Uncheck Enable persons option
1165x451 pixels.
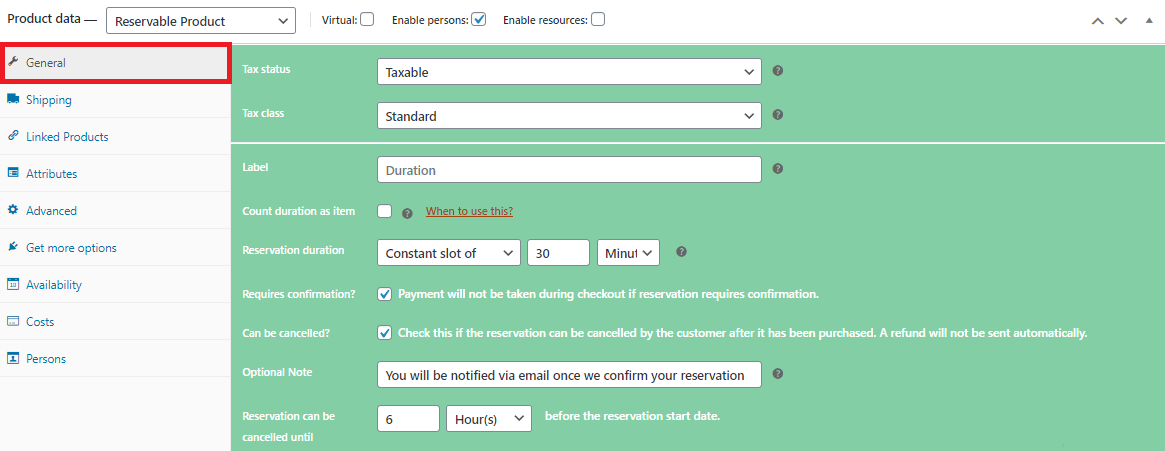coord(479,19)
